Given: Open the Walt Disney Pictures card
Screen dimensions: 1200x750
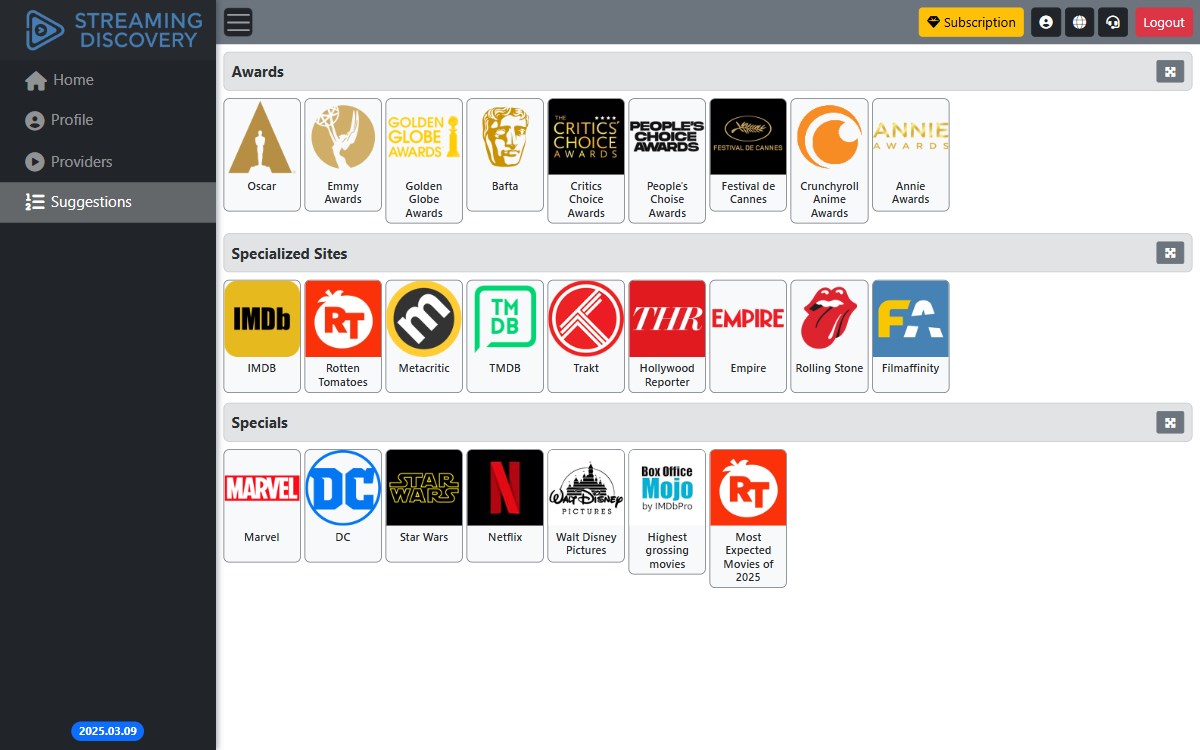Looking at the screenshot, I should 586,506.
